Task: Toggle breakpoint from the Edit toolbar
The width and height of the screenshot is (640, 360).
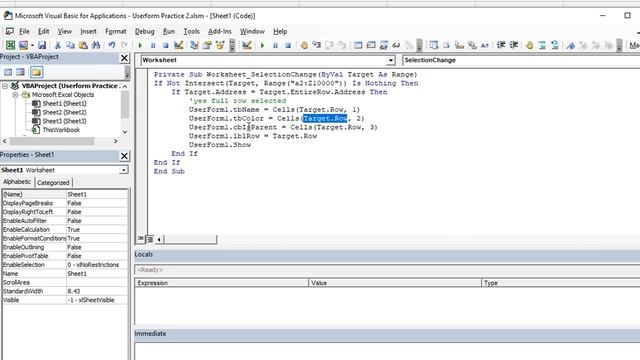Action: pyautogui.click(x=529, y=45)
